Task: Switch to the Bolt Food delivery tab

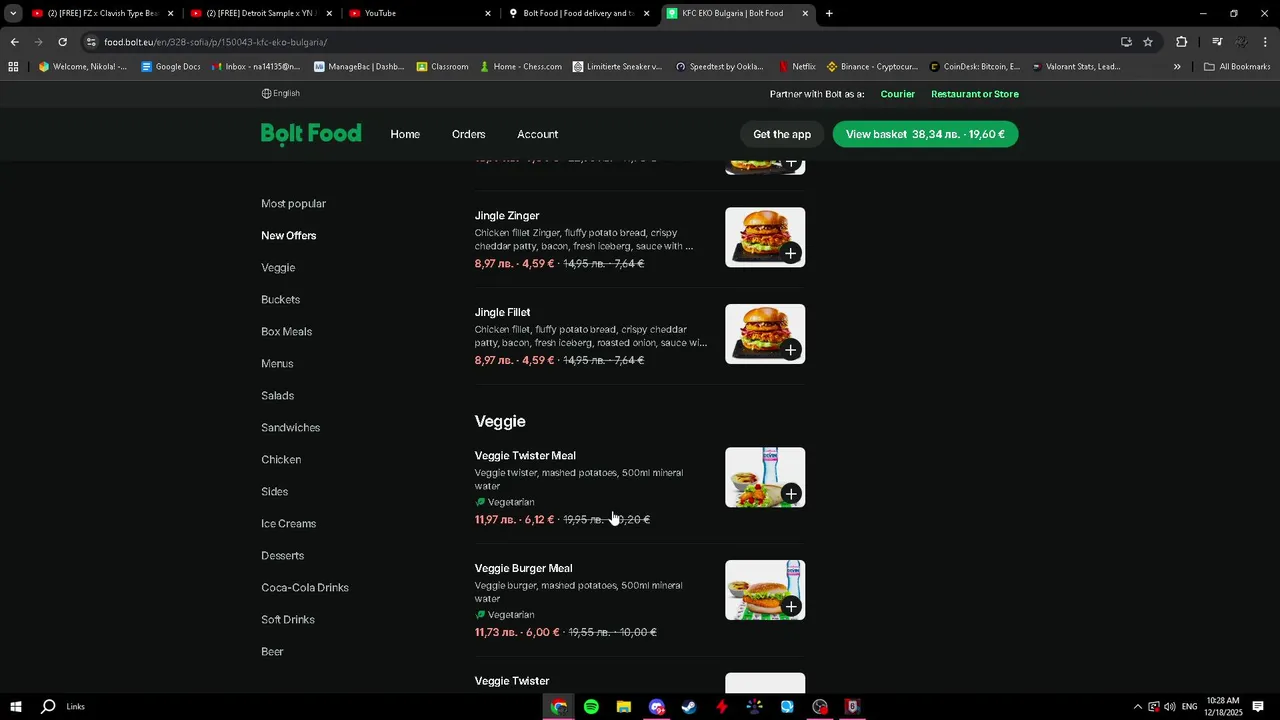Action: click(578, 13)
